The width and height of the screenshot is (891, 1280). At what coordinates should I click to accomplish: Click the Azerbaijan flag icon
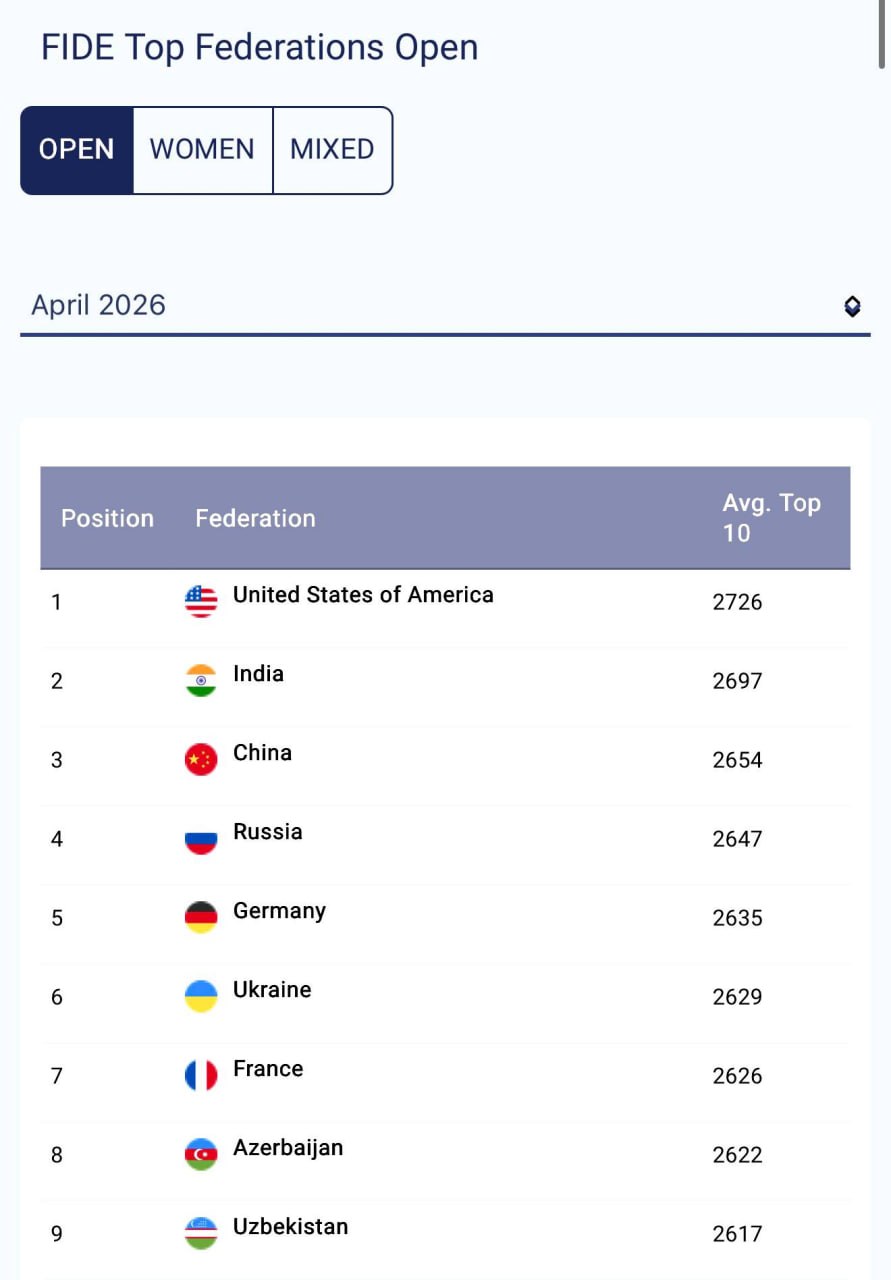click(201, 1154)
